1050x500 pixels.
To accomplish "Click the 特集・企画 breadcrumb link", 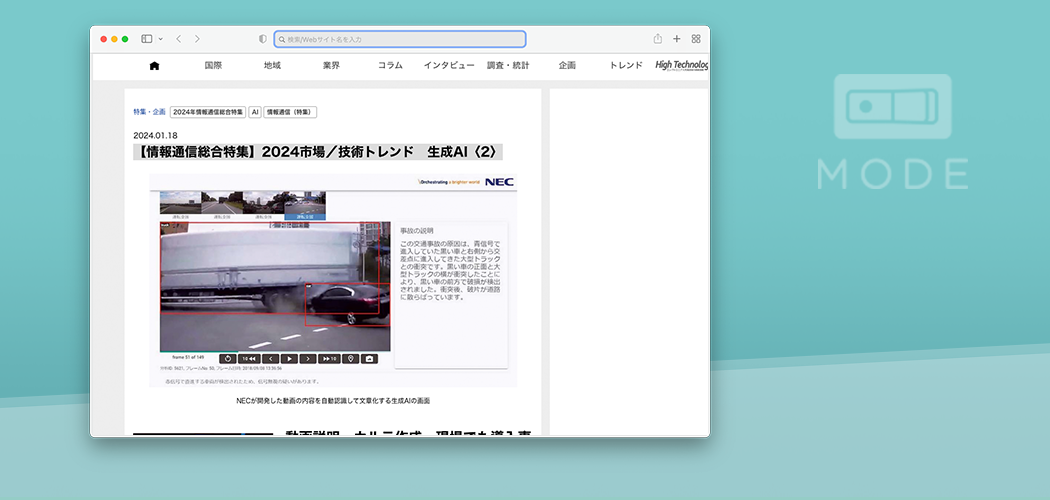I will (x=149, y=112).
